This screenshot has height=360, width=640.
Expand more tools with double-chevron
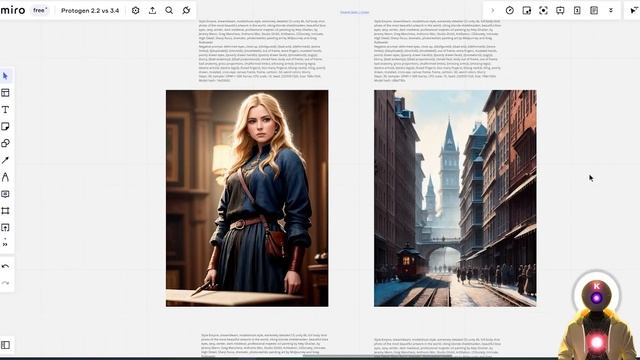(5, 243)
